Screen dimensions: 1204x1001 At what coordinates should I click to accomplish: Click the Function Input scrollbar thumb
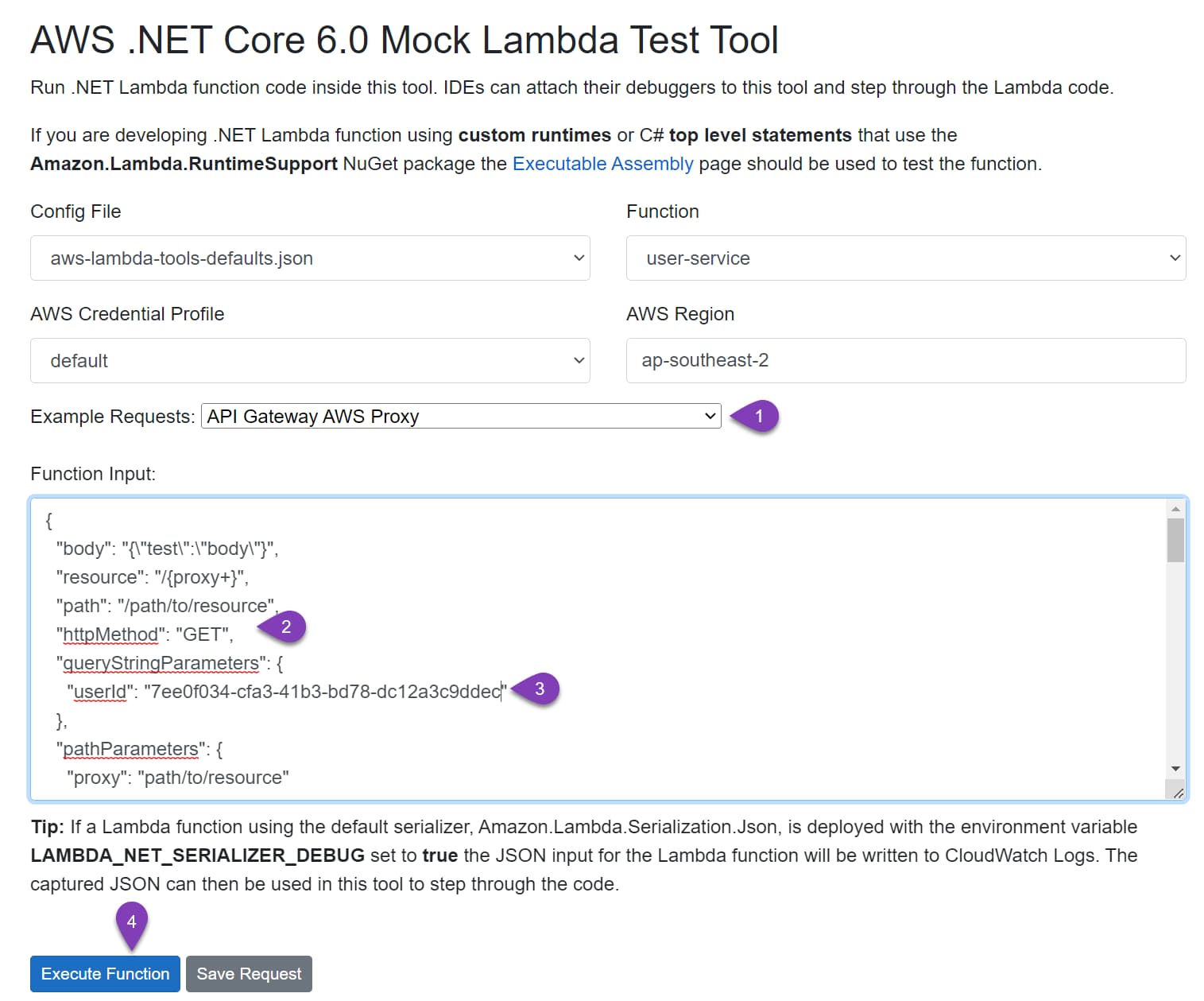click(1175, 541)
